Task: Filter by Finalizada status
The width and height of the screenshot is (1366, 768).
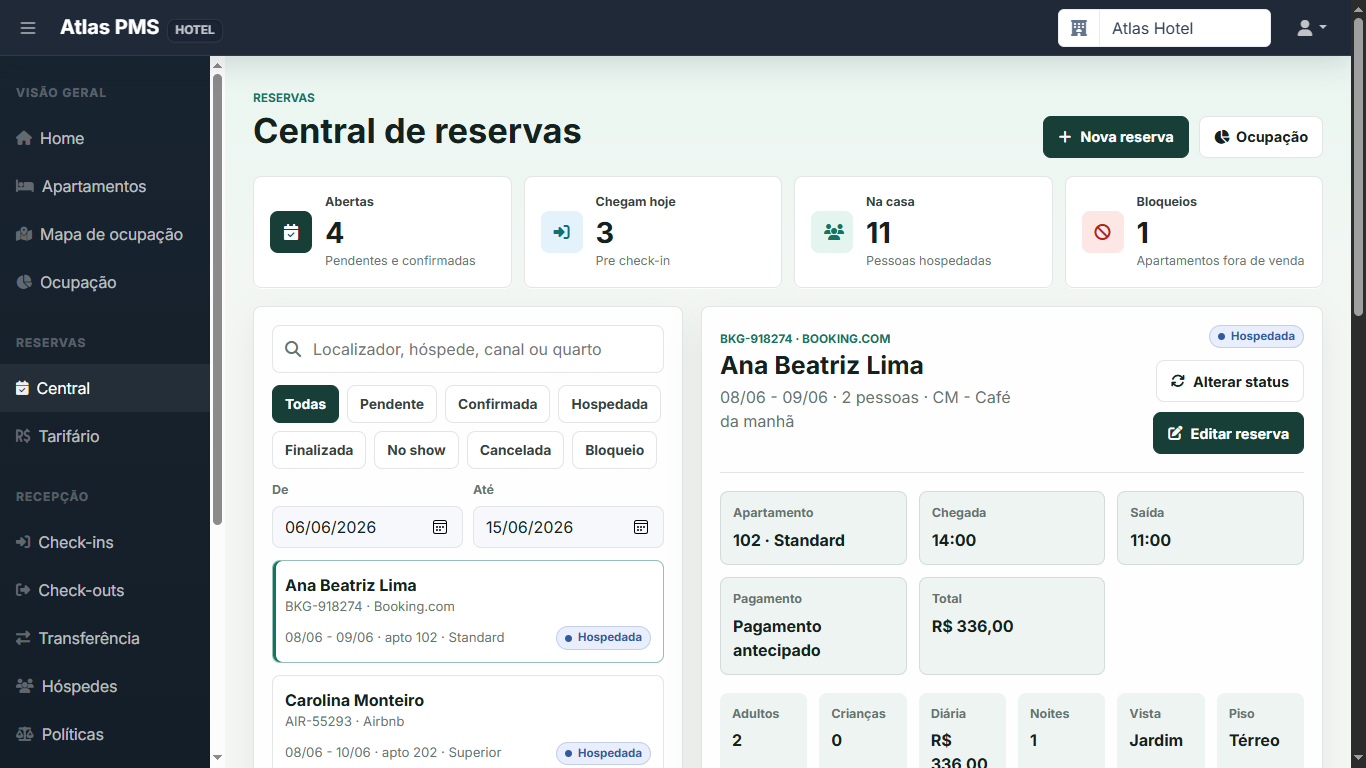Action: pyautogui.click(x=319, y=450)
